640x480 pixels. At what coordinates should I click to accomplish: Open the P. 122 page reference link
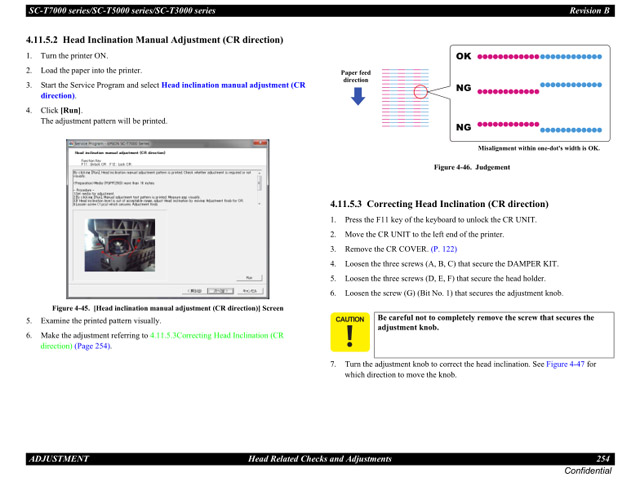coord(442,248)
